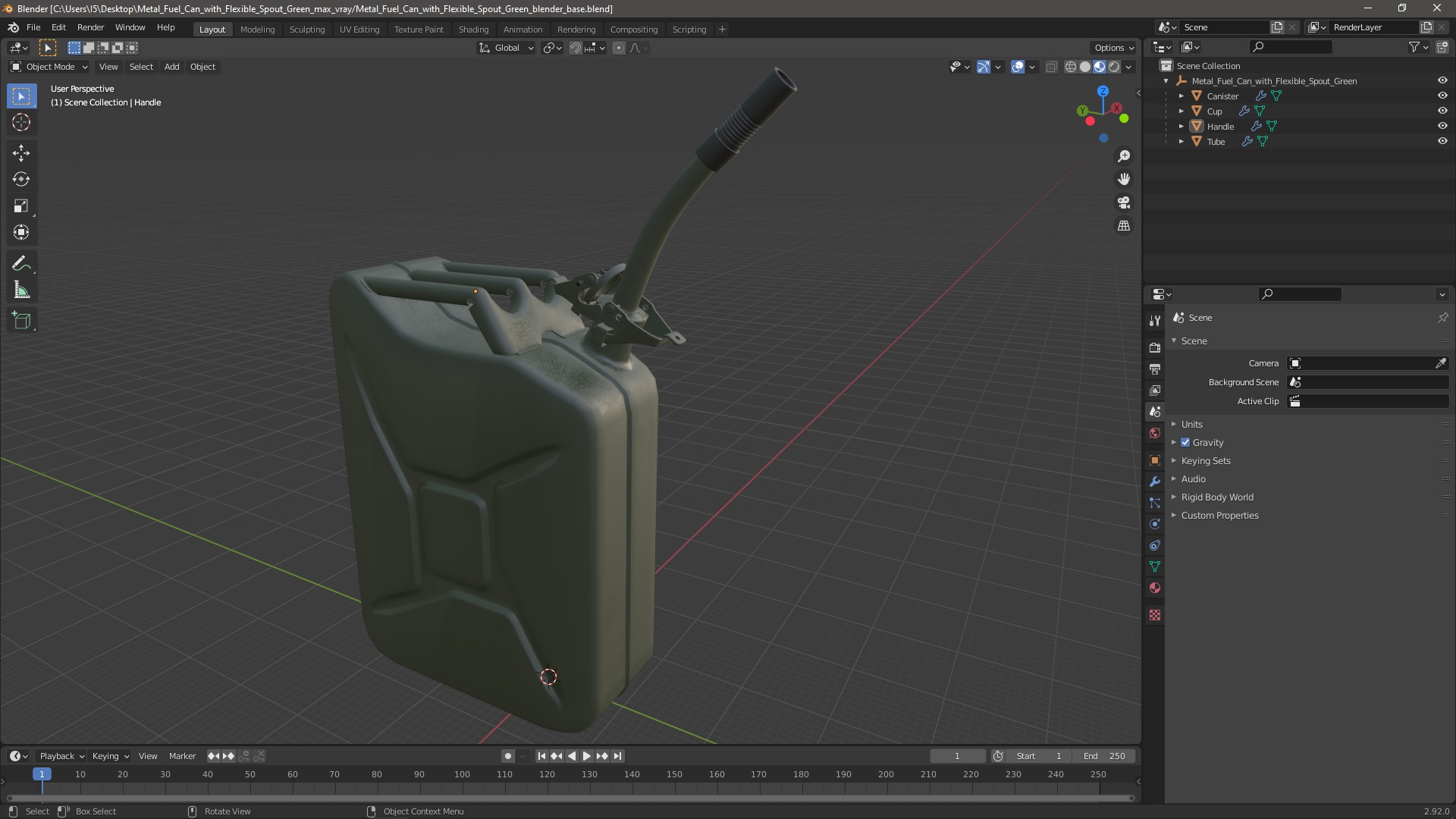
Task: Select the Rotate tool
Action: point(21,180)
